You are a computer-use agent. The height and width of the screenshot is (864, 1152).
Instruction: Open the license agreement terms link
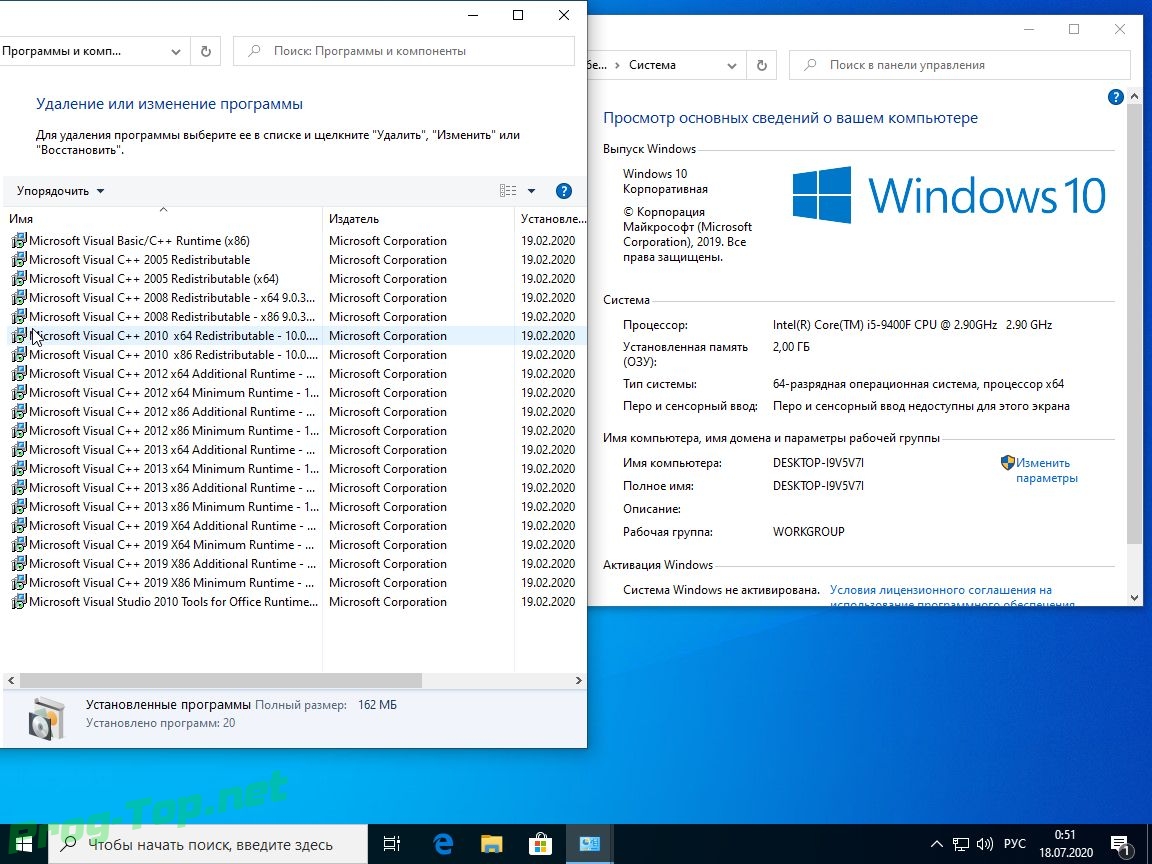point(940,591)
